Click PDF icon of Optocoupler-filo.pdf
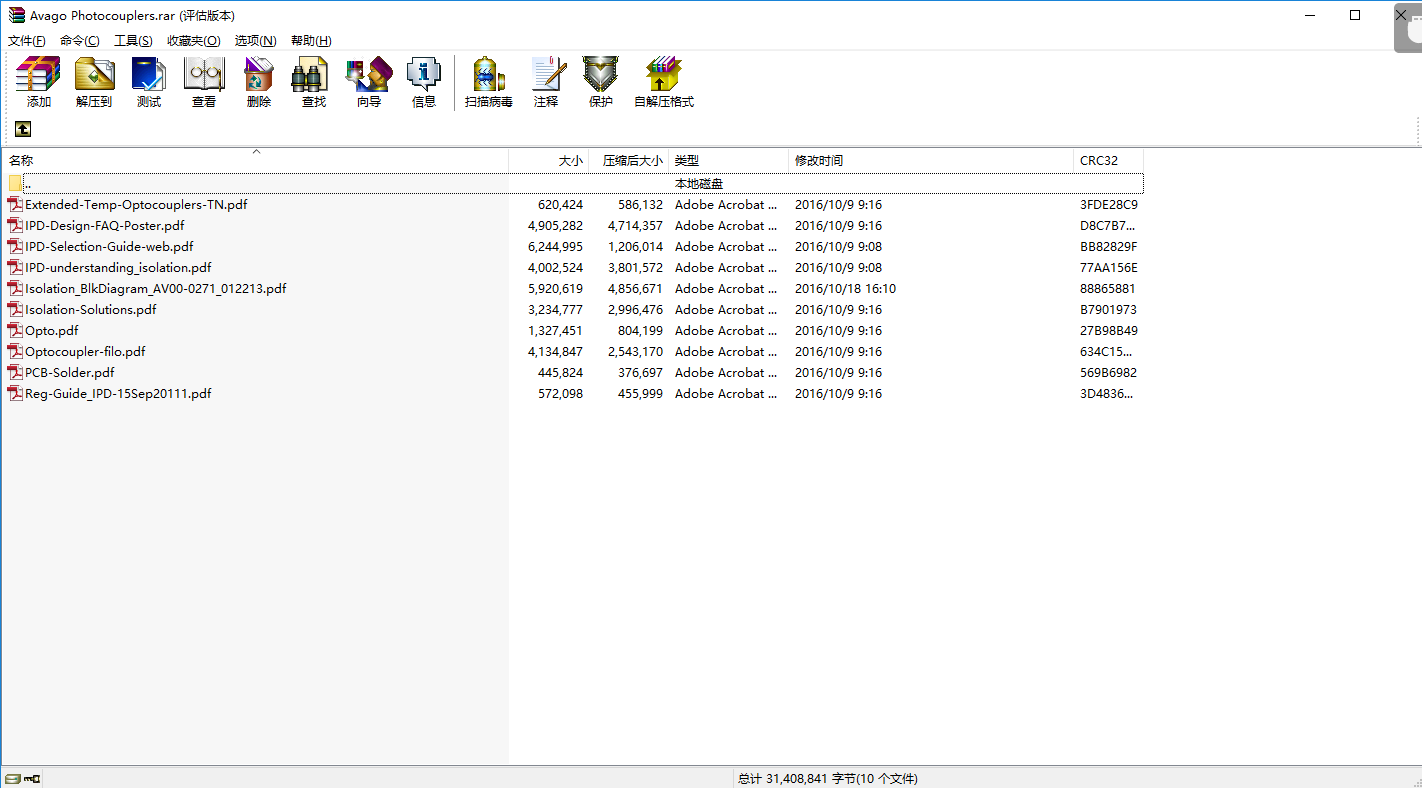Viewport: 1422px width, 788px height. [15, 351]
